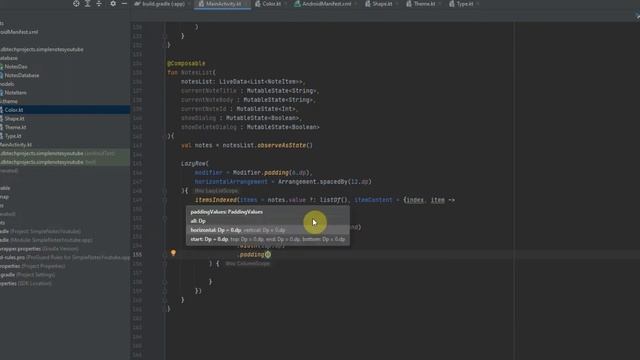Screen dimensions: 640x360
Task: Select proguard-rules.pro file in tree
Action: (x=64, y=258)
